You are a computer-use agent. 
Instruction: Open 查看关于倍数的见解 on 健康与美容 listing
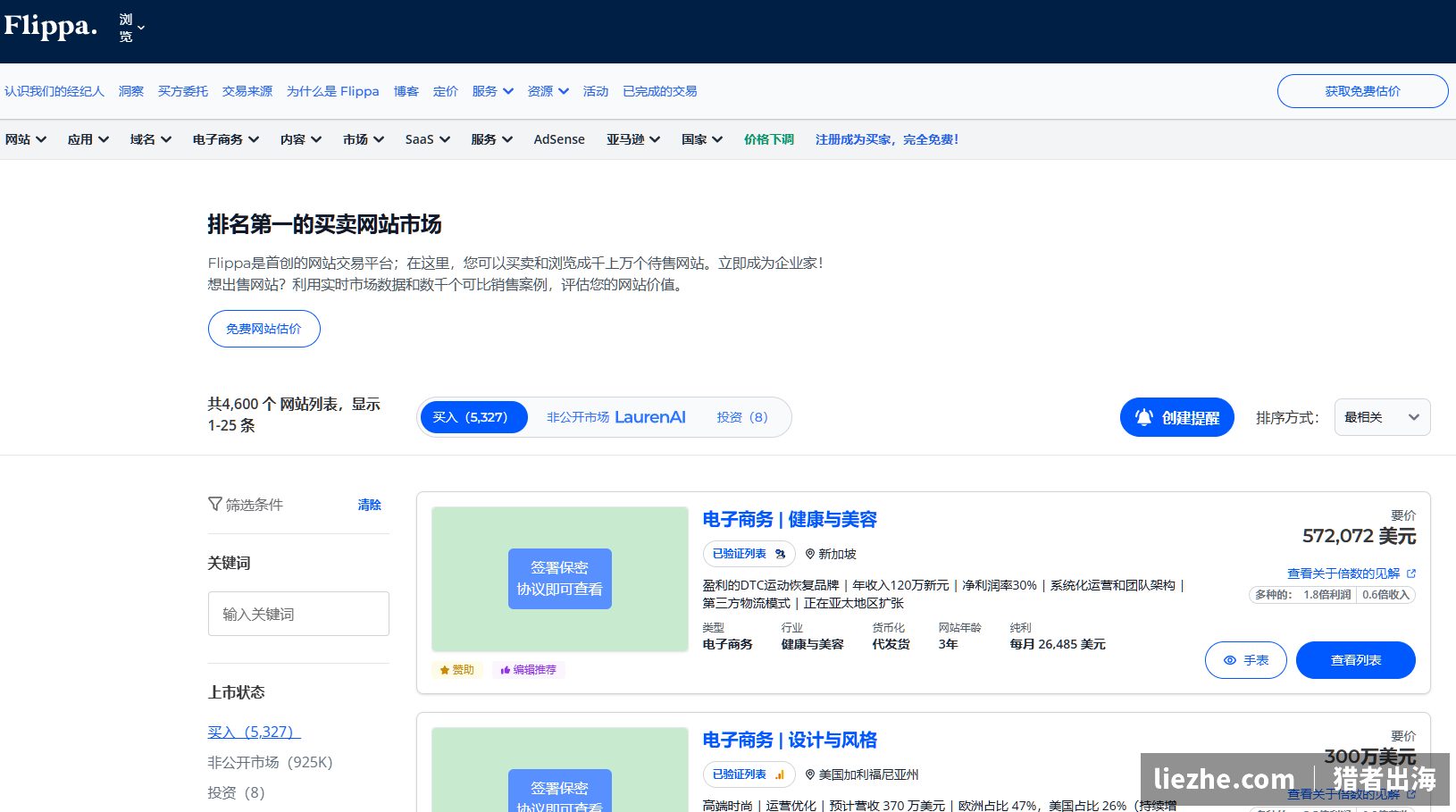[1351, 573]
